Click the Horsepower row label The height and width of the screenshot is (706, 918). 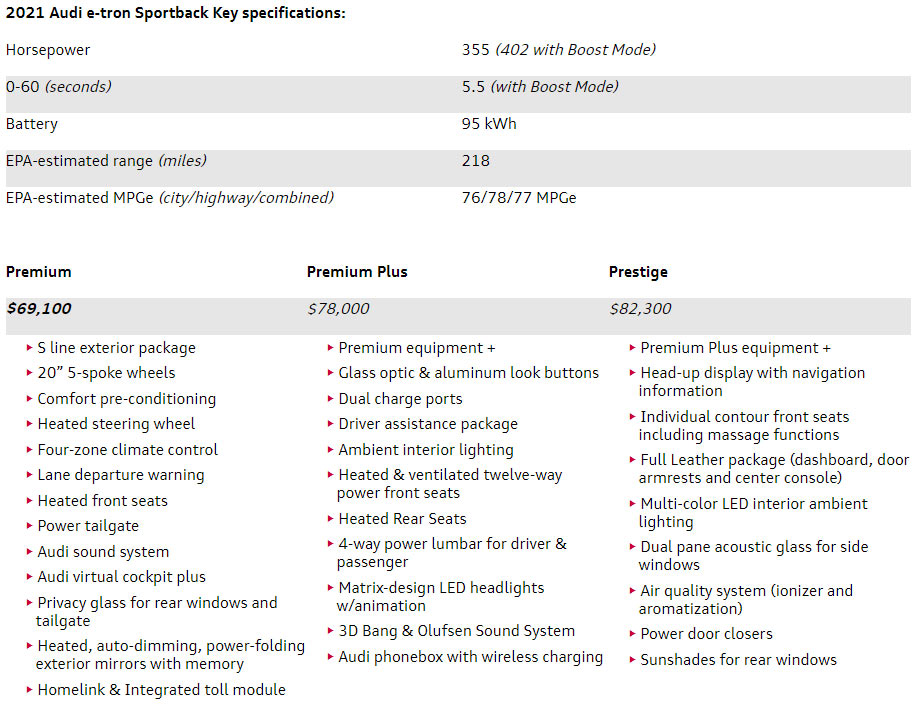tap(48, 50)
